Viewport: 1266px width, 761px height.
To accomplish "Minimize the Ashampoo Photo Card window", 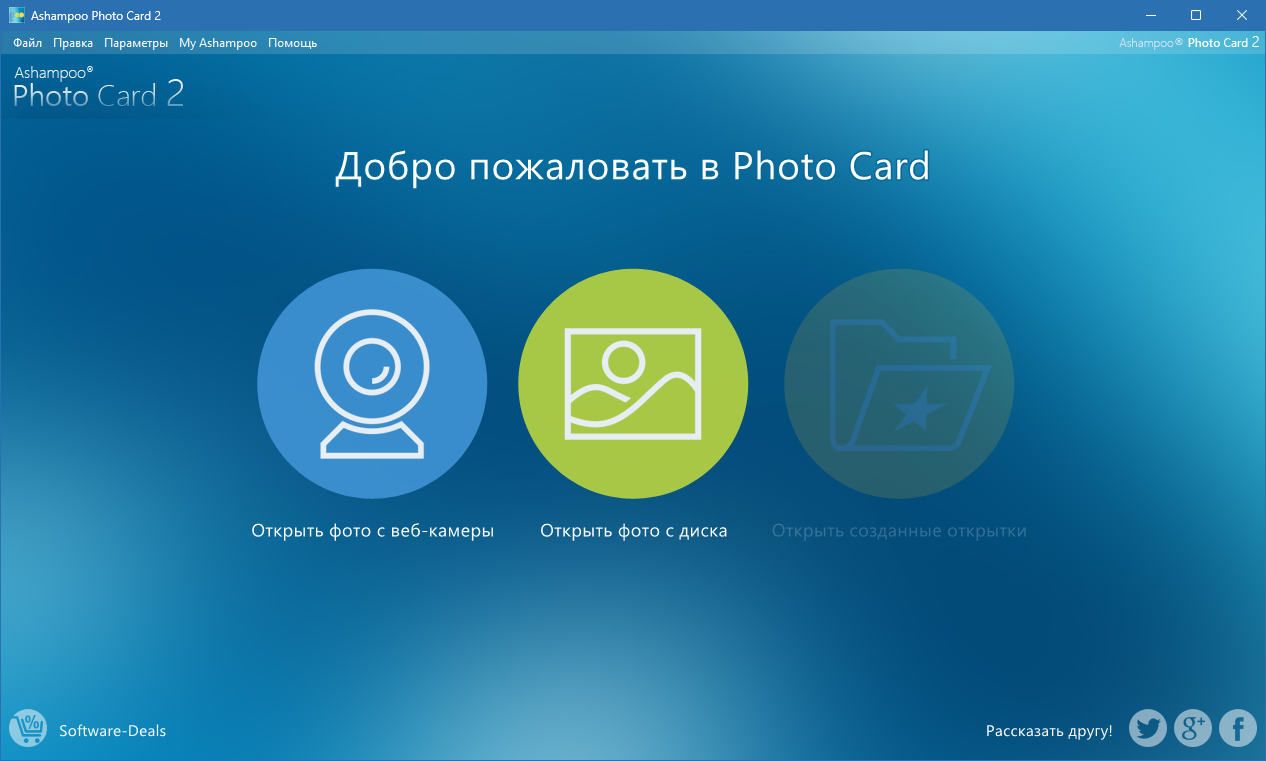I will pyautogui.click(x=1151, y=15).
